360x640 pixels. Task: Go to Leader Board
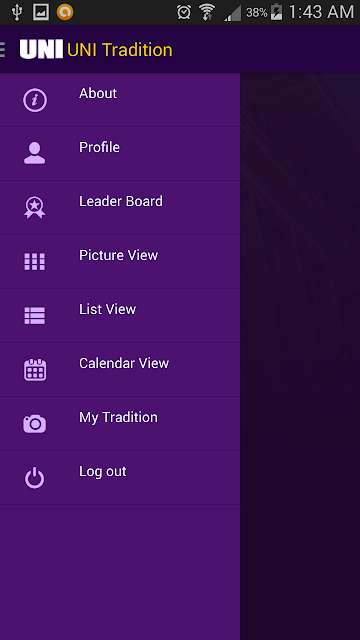click(x=120, y=208)
